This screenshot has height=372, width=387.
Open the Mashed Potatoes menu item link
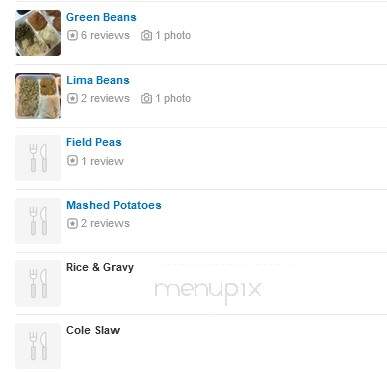point(114,205)
